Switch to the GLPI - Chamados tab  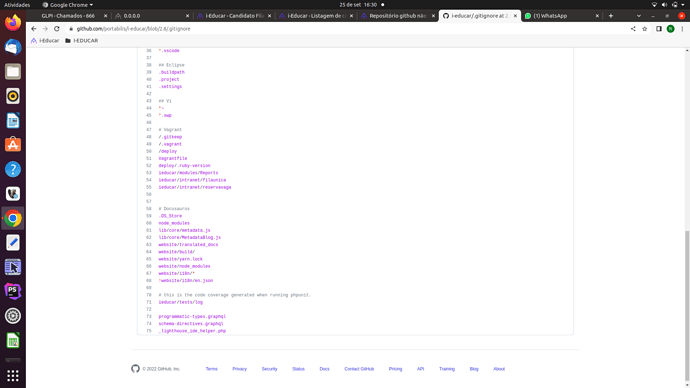68,16
